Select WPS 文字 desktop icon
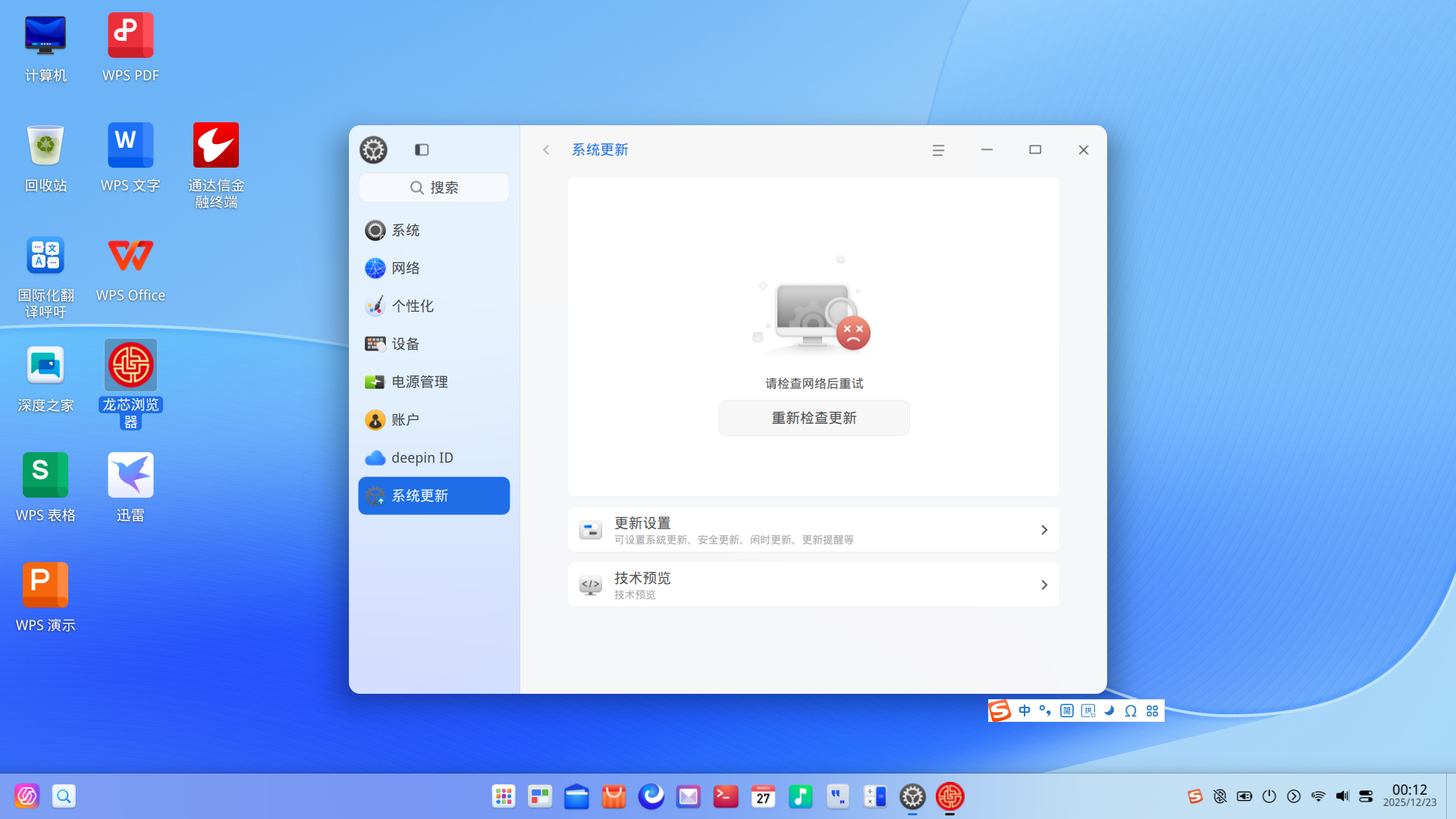This screenshot has width=1456, height=819. pos(130,158)
